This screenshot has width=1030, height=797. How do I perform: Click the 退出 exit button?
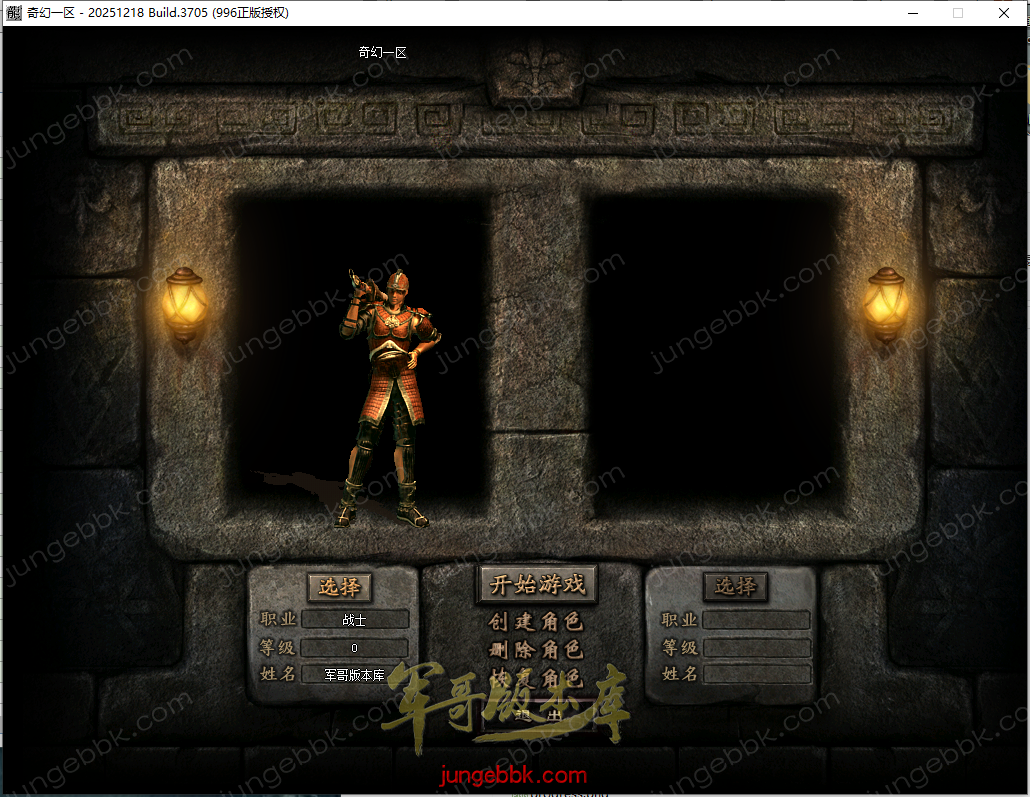click(x=536, y=716)
